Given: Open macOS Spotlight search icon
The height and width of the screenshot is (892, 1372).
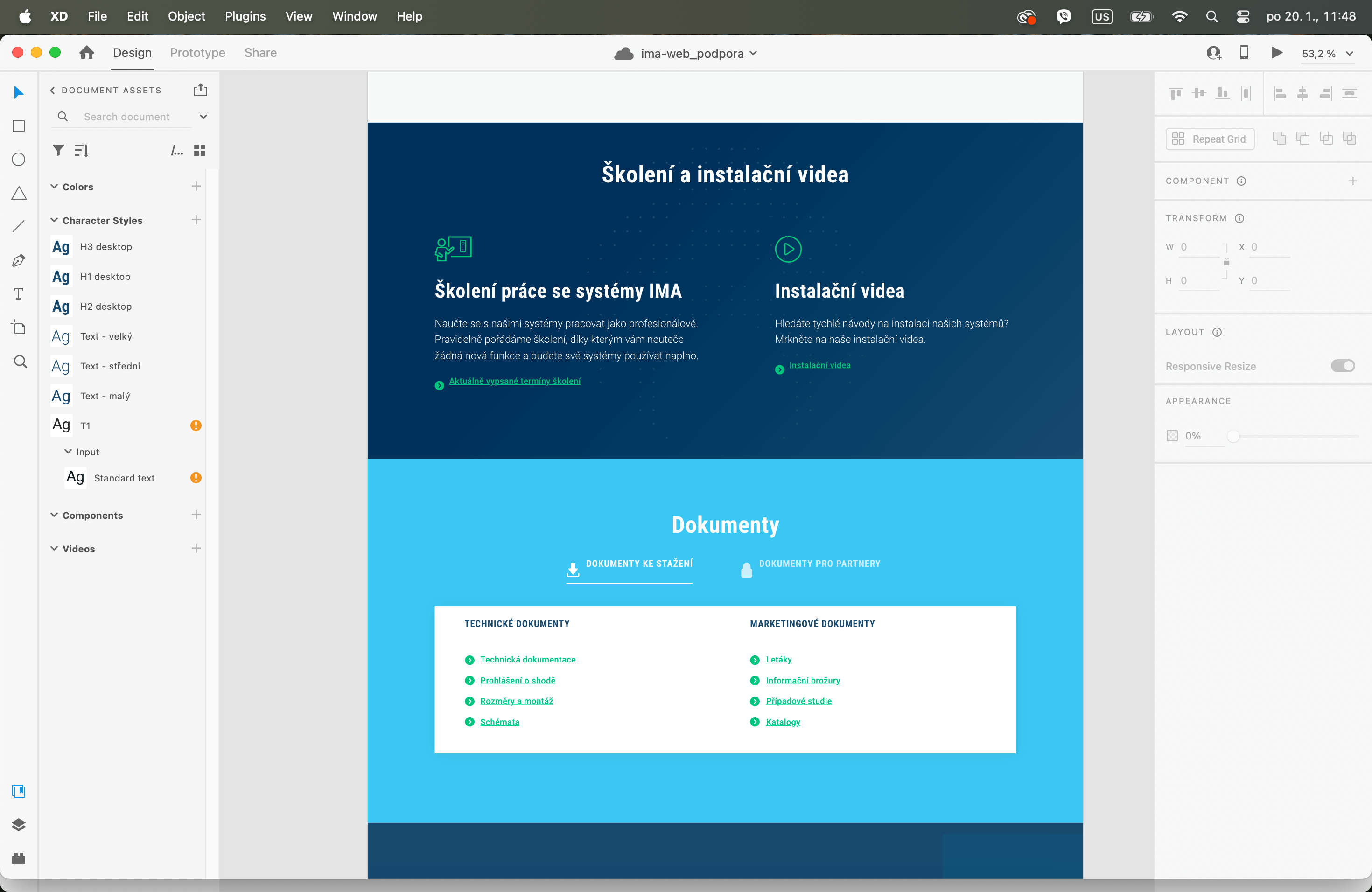Looking at the screenshot, I should tap(1212, 17).
